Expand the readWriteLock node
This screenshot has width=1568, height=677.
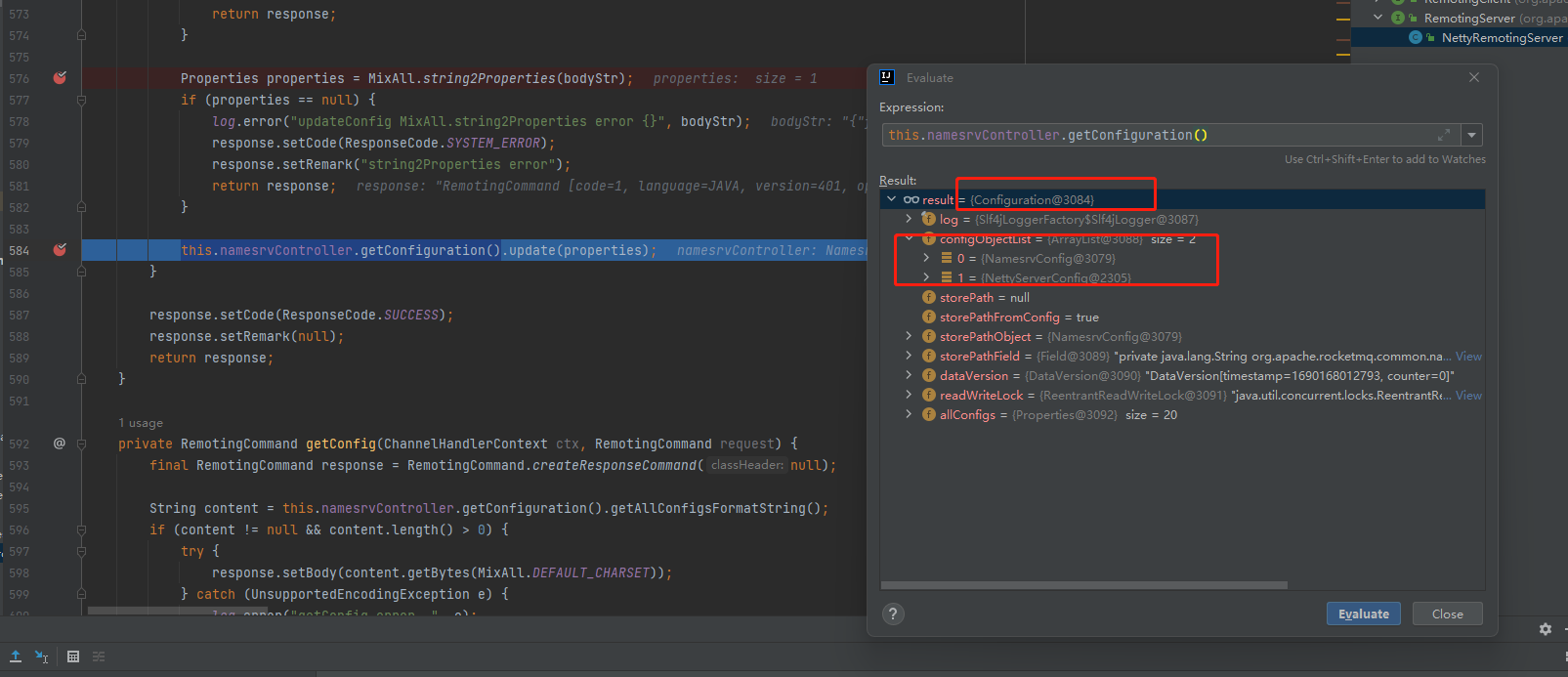pos(909,395)
